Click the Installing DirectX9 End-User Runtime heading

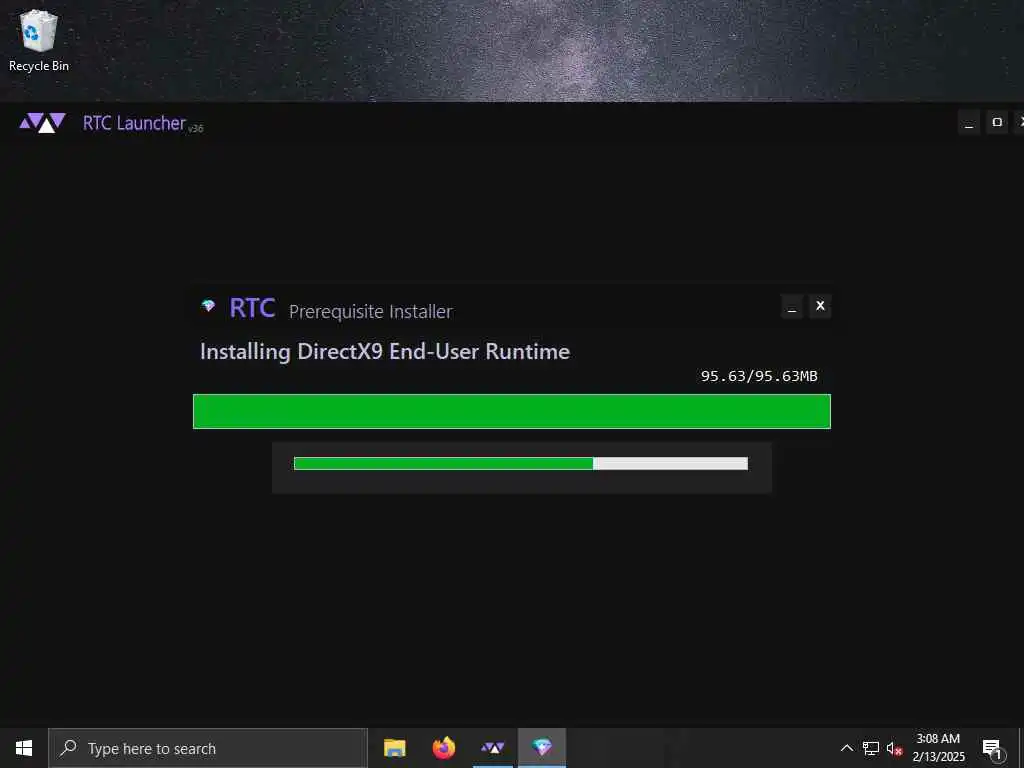point(385,351)
